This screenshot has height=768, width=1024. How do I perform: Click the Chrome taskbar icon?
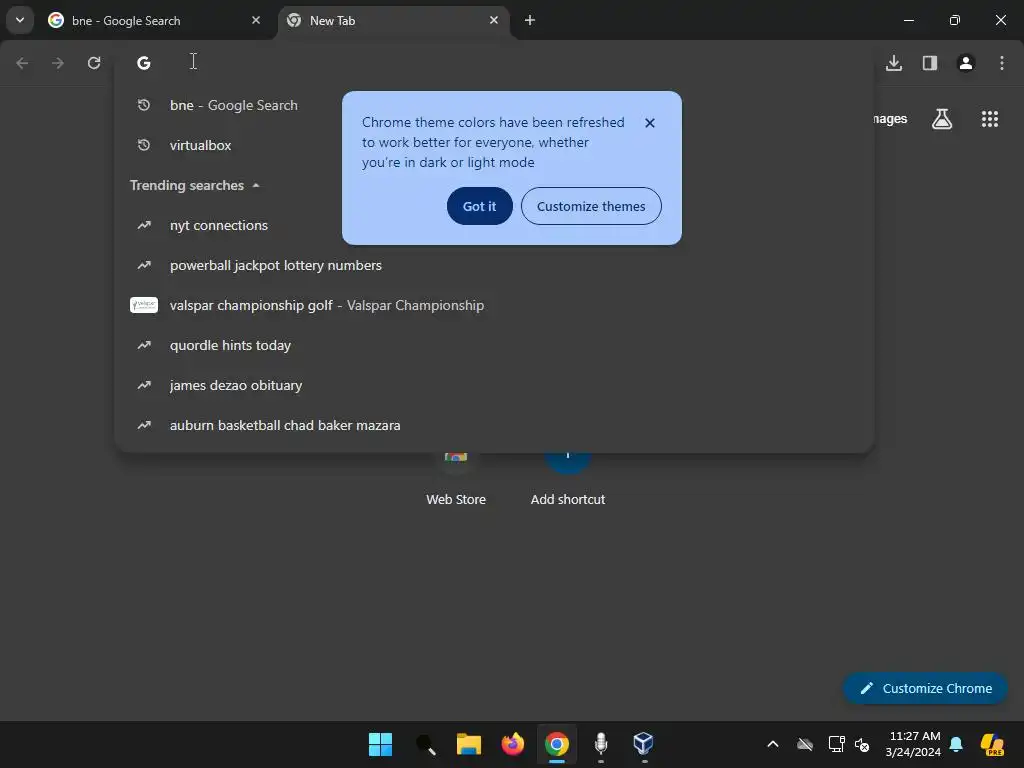[x=556, y=744]
